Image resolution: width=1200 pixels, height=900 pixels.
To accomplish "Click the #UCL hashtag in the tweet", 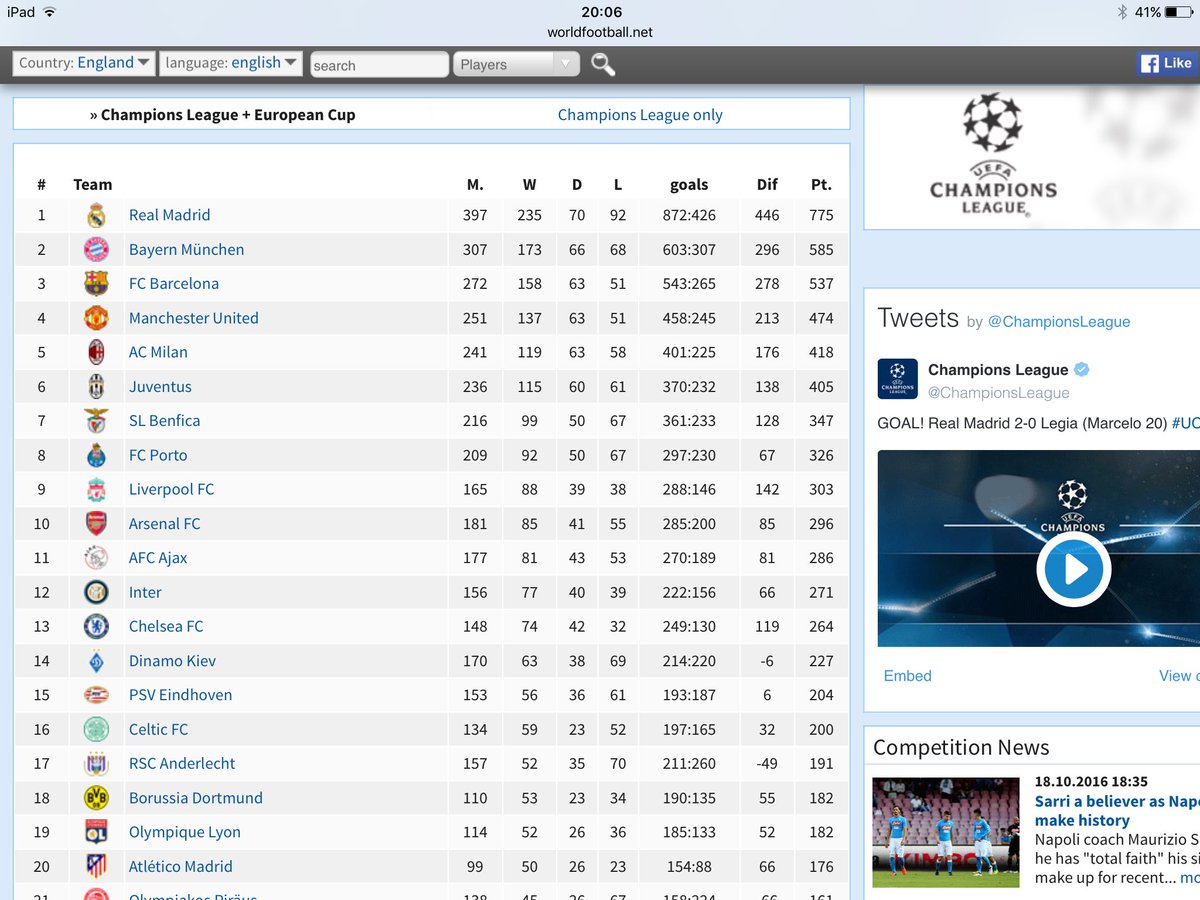I will click(1186, 423).
